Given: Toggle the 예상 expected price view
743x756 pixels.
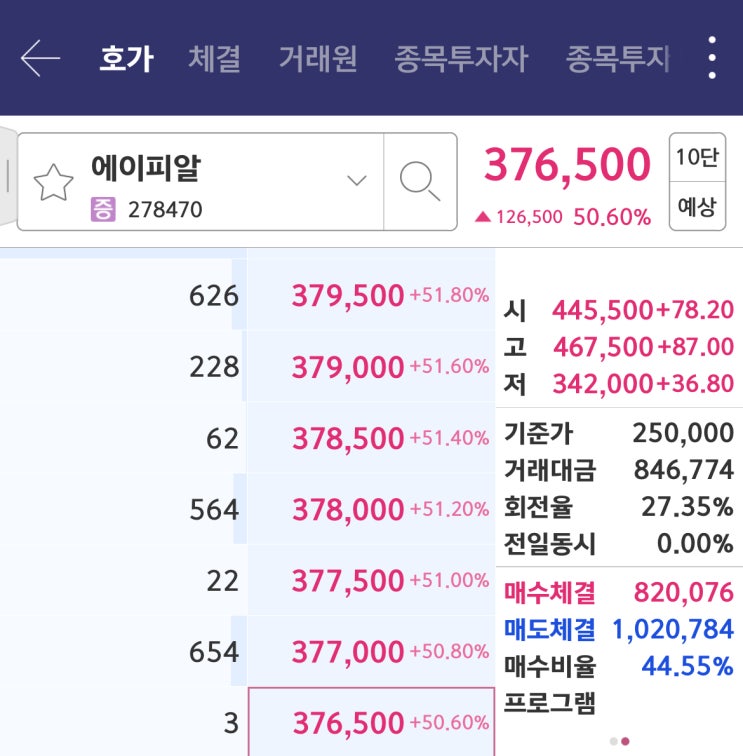Looking at the screenshot, I should click(x=697, y=207).
